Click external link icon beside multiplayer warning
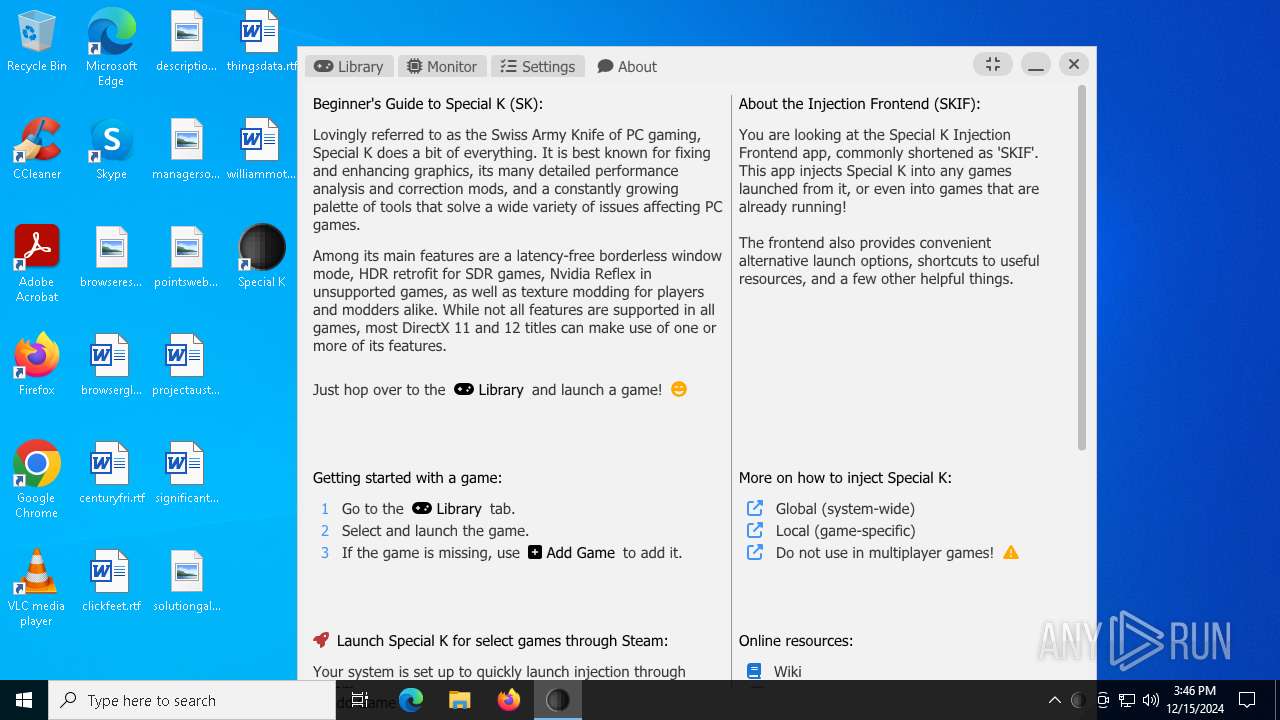The width and height of the screenshot is (1280, 720). [755, 552]
